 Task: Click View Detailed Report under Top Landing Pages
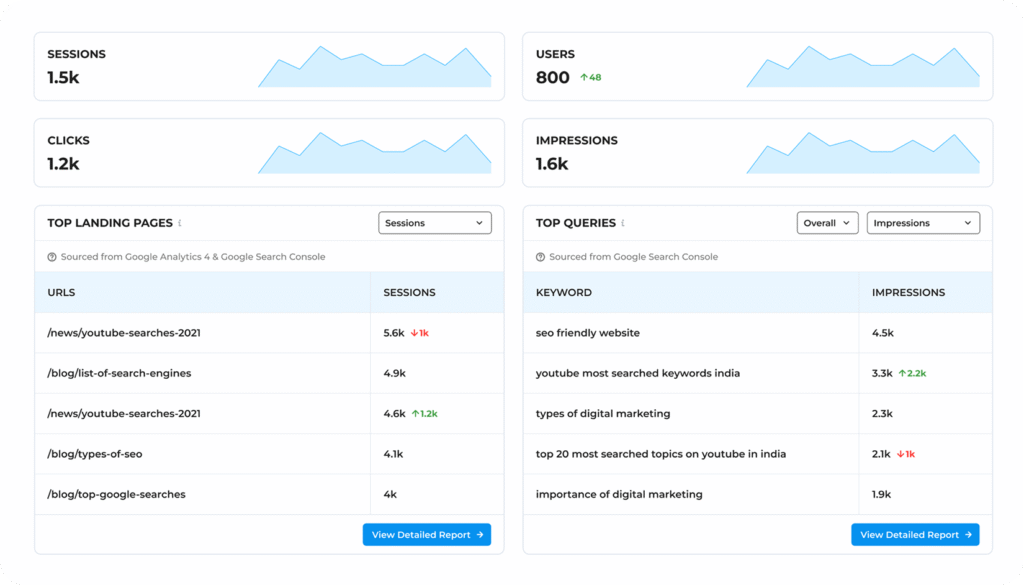coord(427,535)
